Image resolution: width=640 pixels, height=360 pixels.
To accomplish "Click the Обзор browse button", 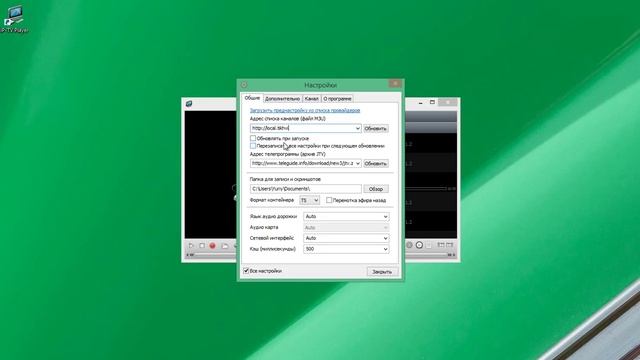I will click(376, 189).
